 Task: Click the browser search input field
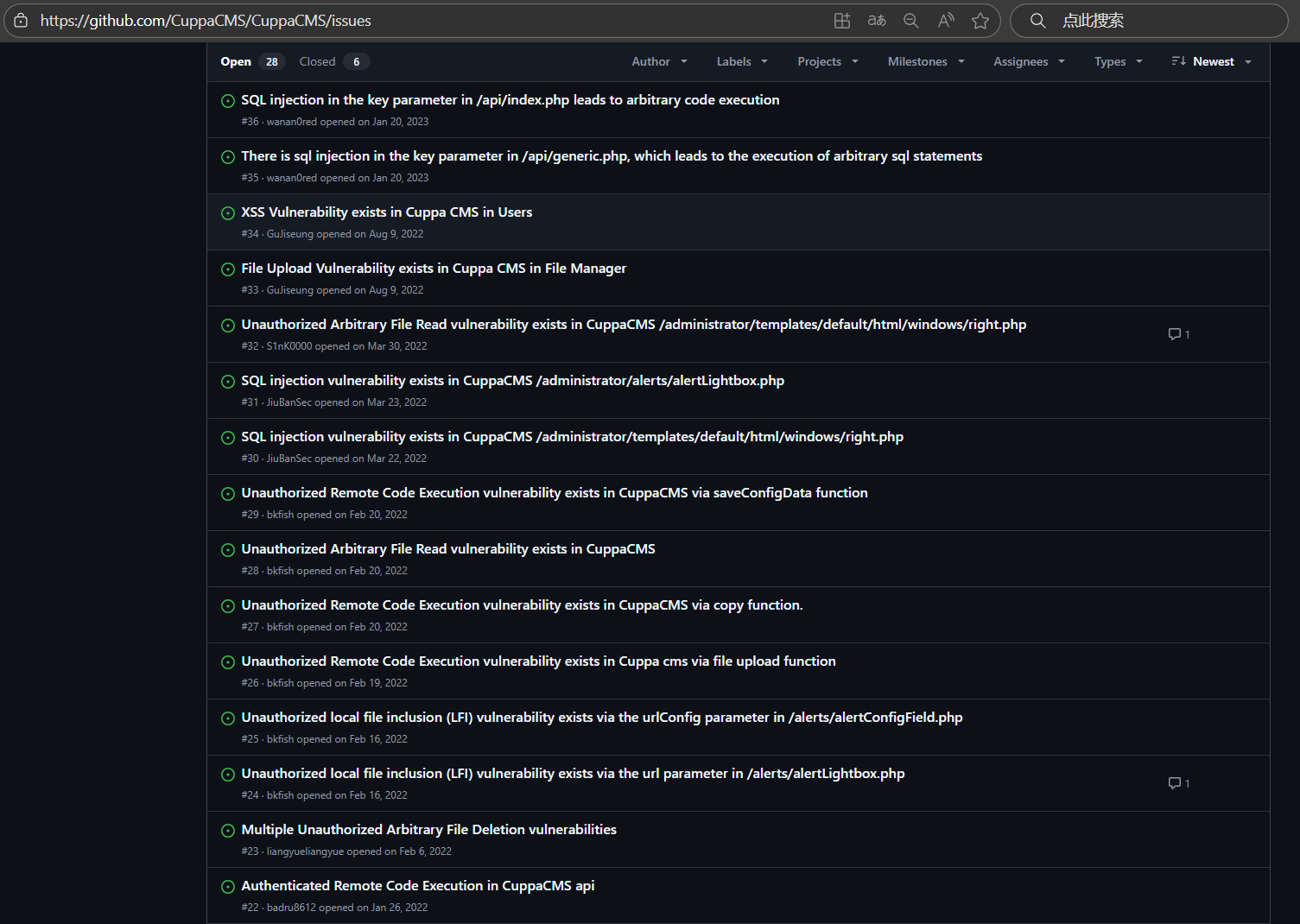coord(1157,21)
